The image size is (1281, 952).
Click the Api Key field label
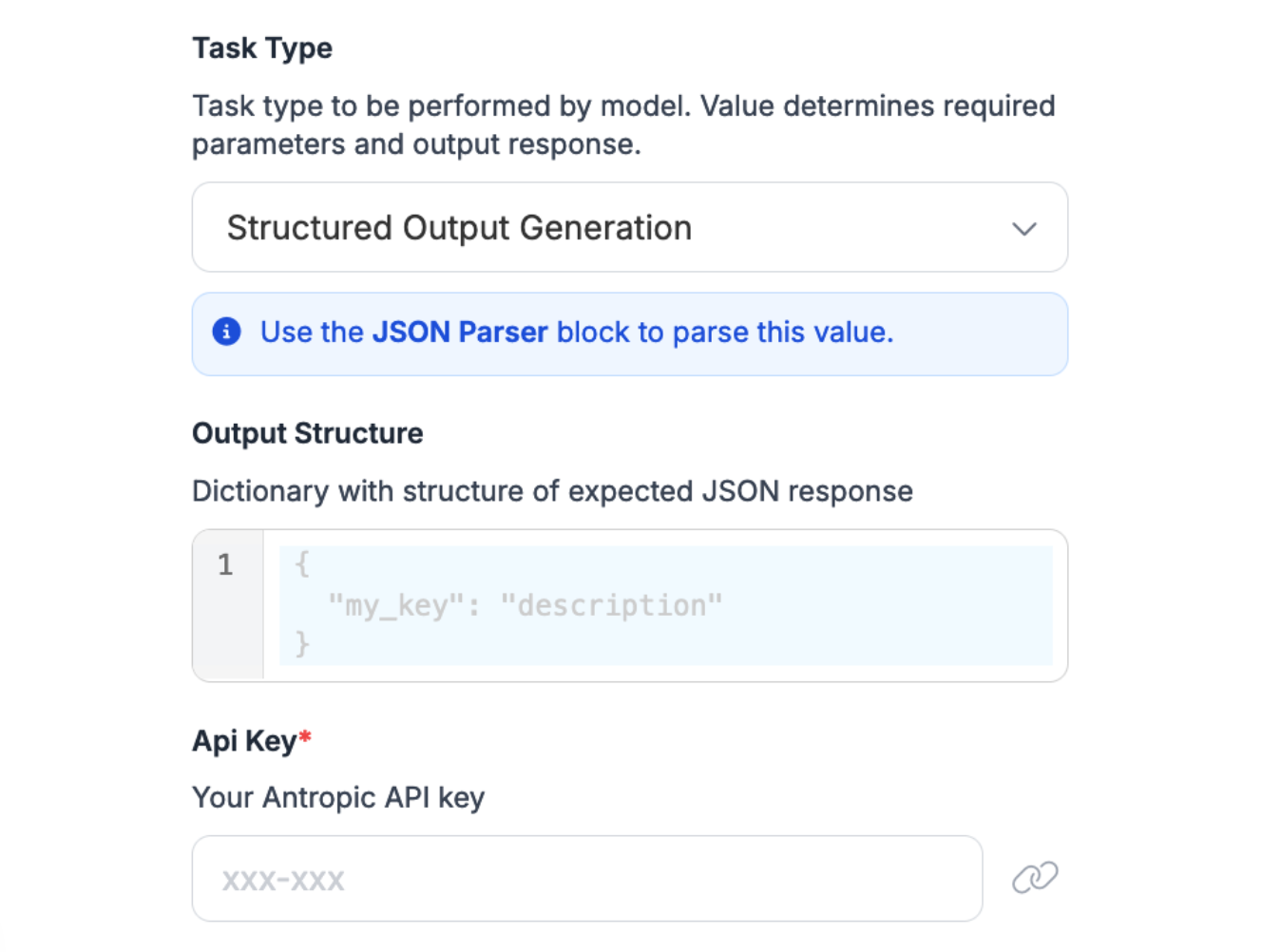click(244, 741)
